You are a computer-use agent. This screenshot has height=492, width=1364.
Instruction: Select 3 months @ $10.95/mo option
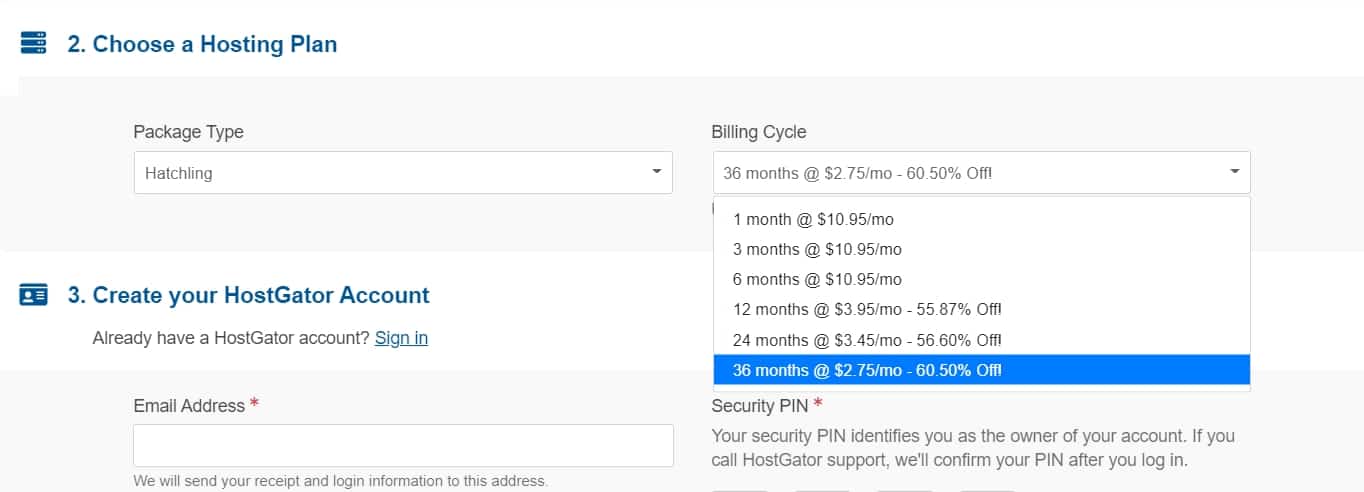pos(981,249)
